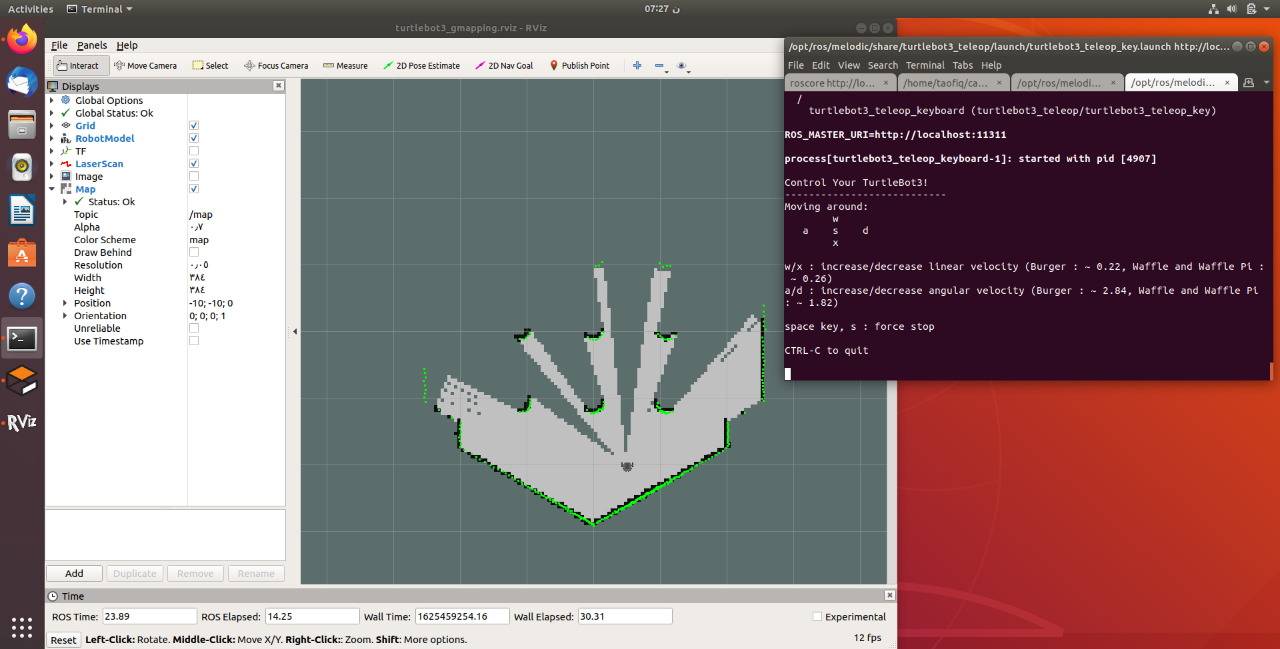Enable the Experimental checkbox in Time panel
The width and height of the screenshot is (1280, 649).
click(818, 617)
